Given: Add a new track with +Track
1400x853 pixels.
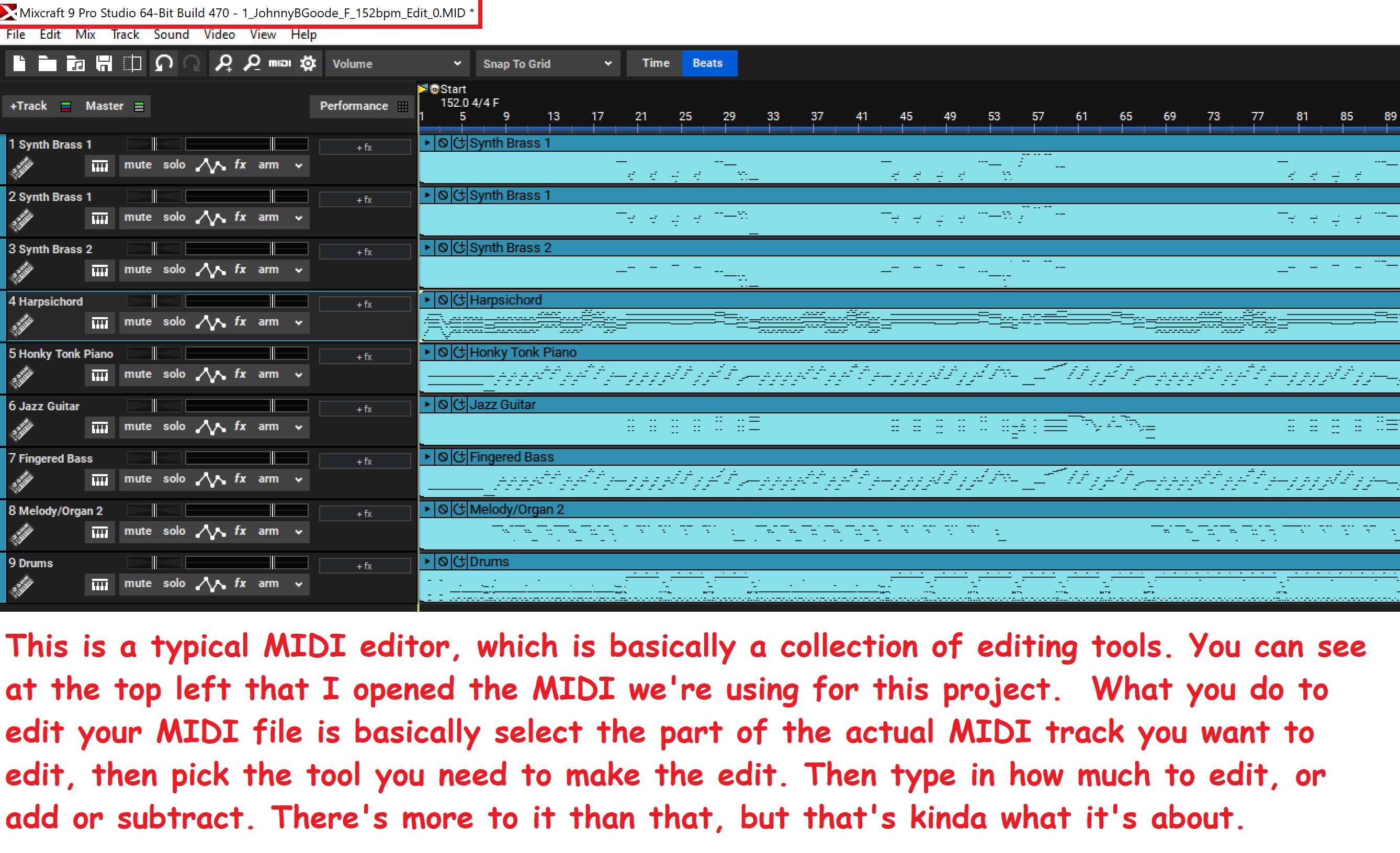Looking at the screenshot, I should [x=27, y=105].
